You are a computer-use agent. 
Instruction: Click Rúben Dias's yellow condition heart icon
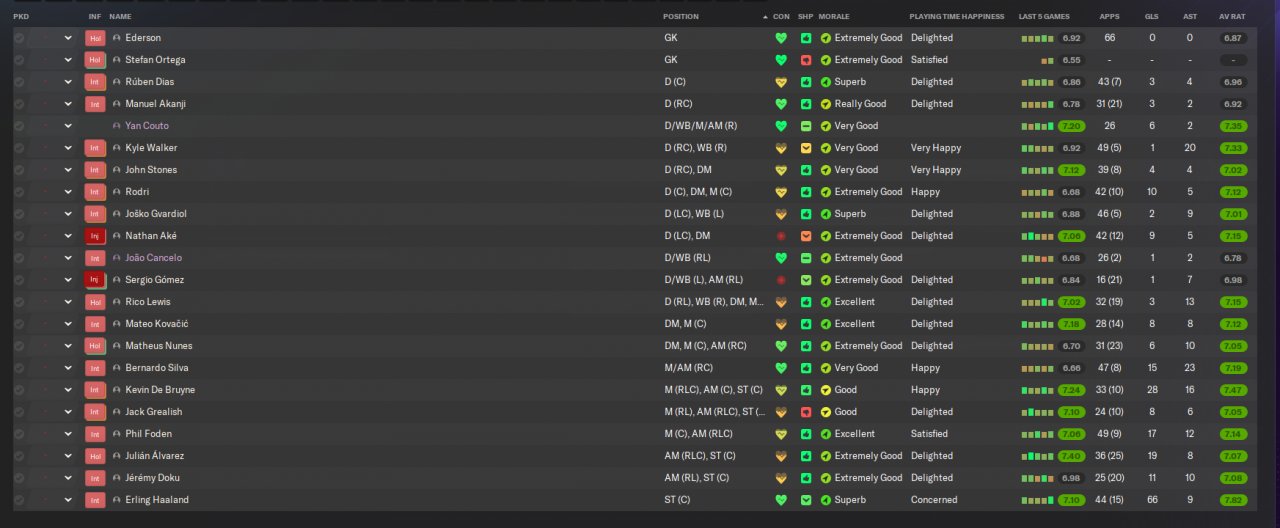[x=781, y=82]
